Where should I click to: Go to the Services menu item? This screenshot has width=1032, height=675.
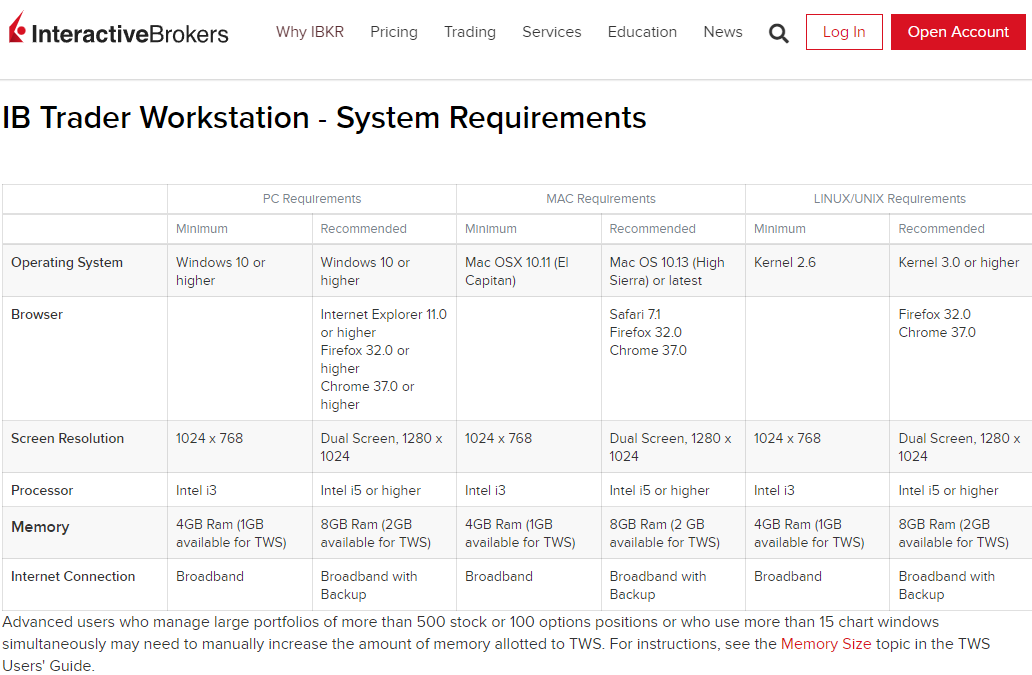tap(551, 32)
